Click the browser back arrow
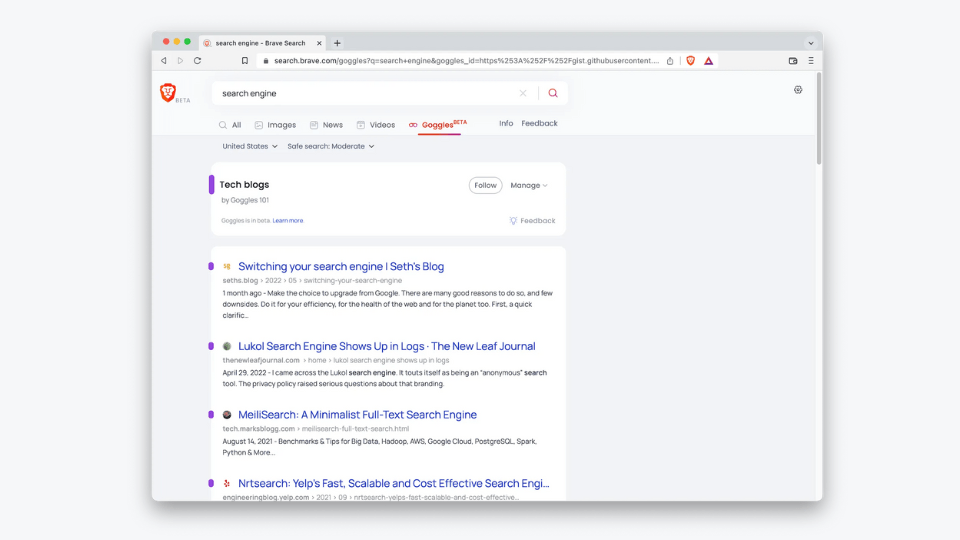 (x=163, y=61)
